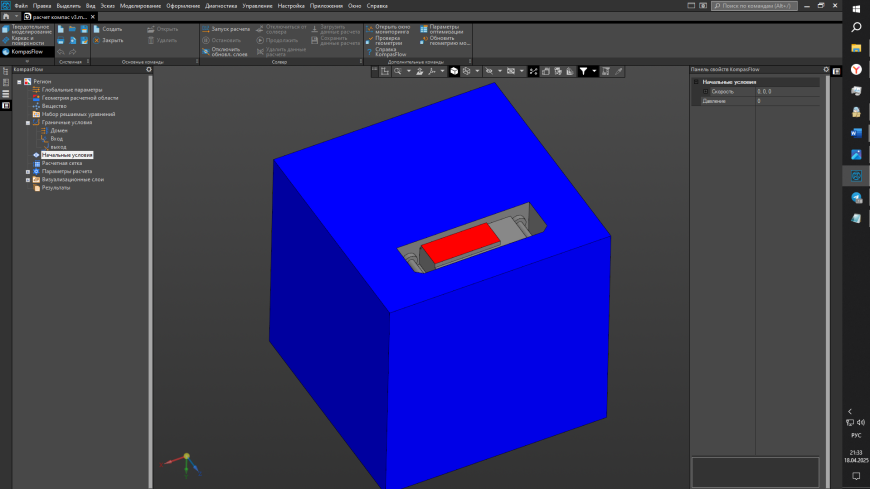This screenshot has width=870, height=489.
Task: Click the print icon in Системная
Action: click(61, 41)
